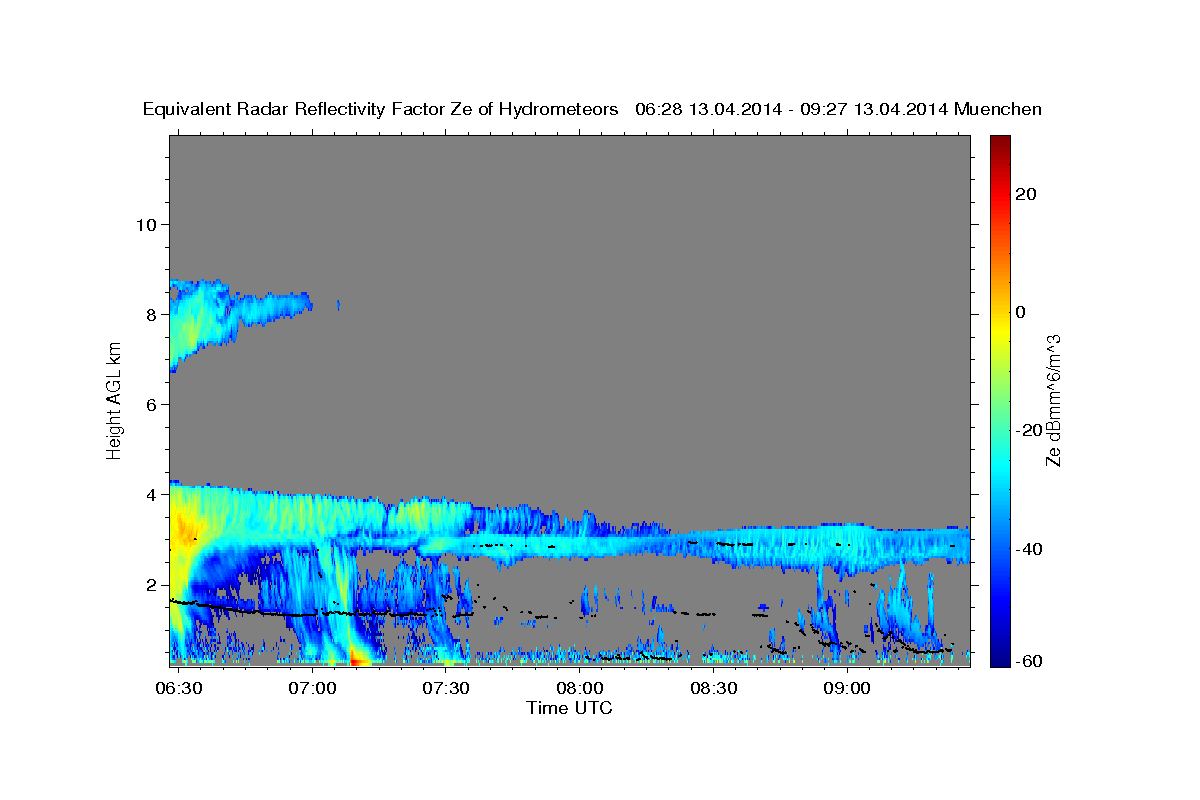Click the '08:00' time tick label
Viewport: 1200px width, 800px height.
tap(580, 689)
